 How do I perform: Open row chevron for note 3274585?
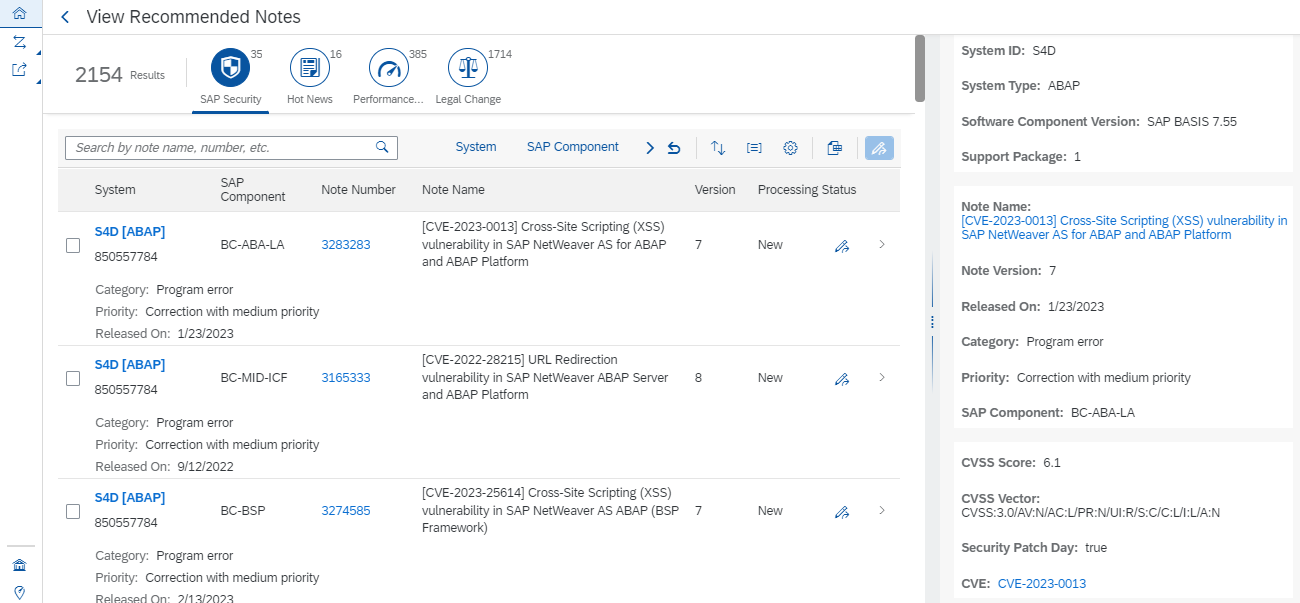(x=881, y=511)
